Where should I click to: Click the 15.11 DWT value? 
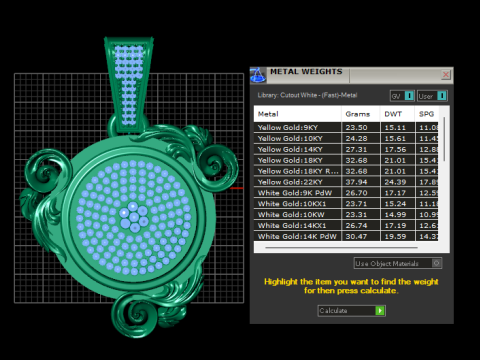(x=395, y=127)
